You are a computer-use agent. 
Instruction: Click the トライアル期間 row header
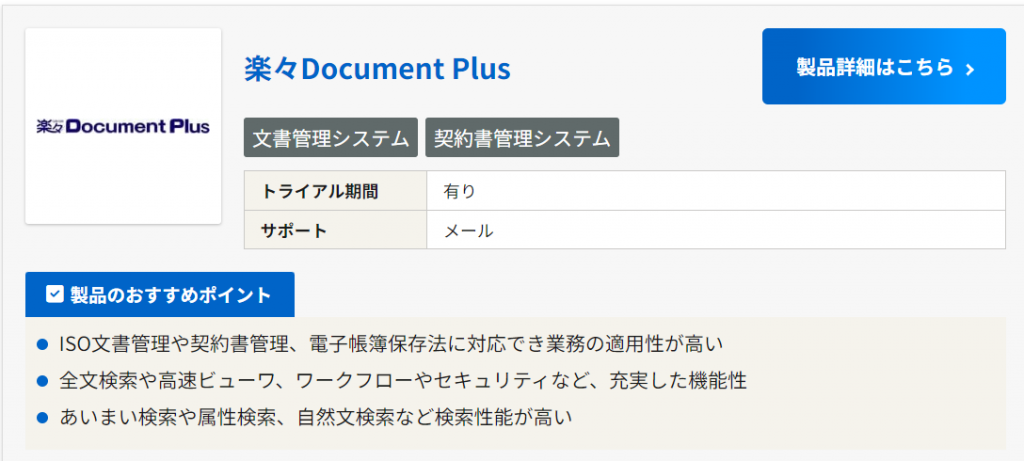pos(320,191)
